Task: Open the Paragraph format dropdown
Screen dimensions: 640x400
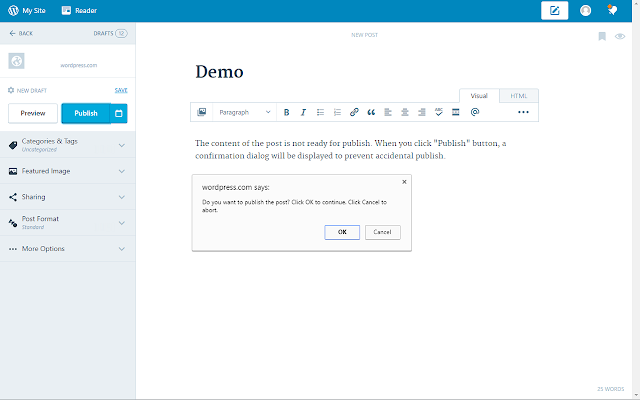Action: 245,112
